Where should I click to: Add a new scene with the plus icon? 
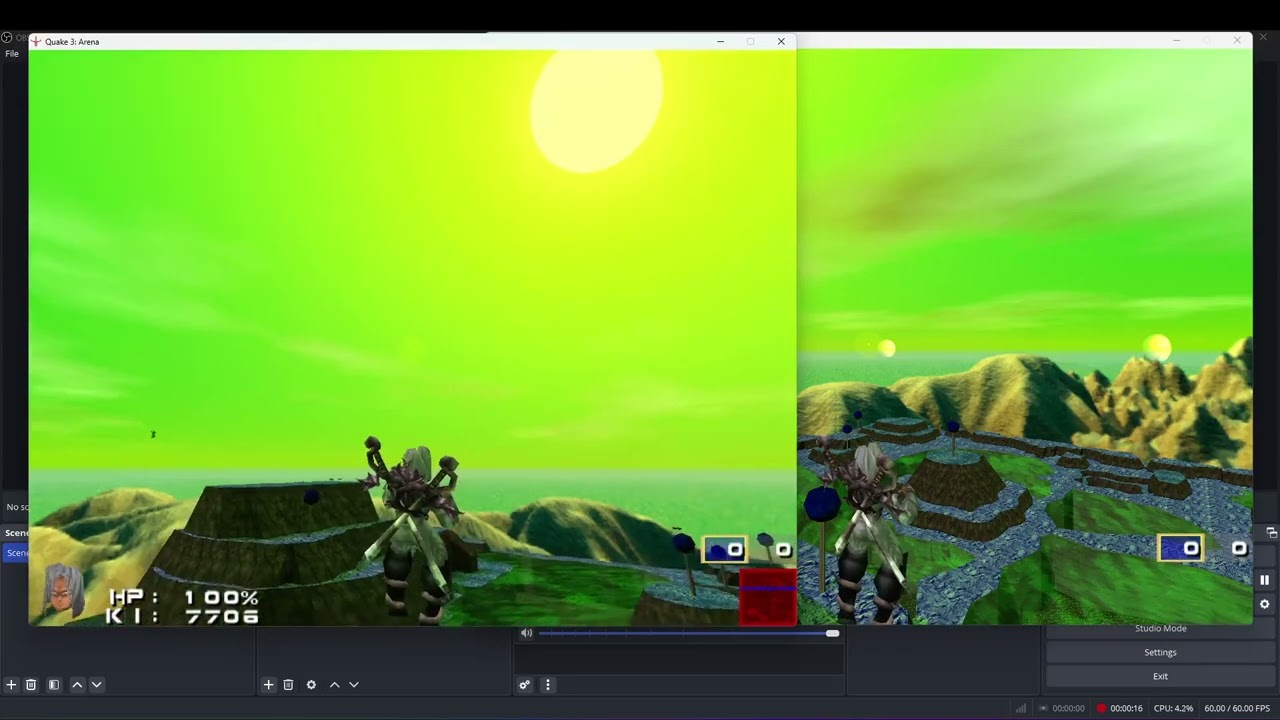(11, 685)
